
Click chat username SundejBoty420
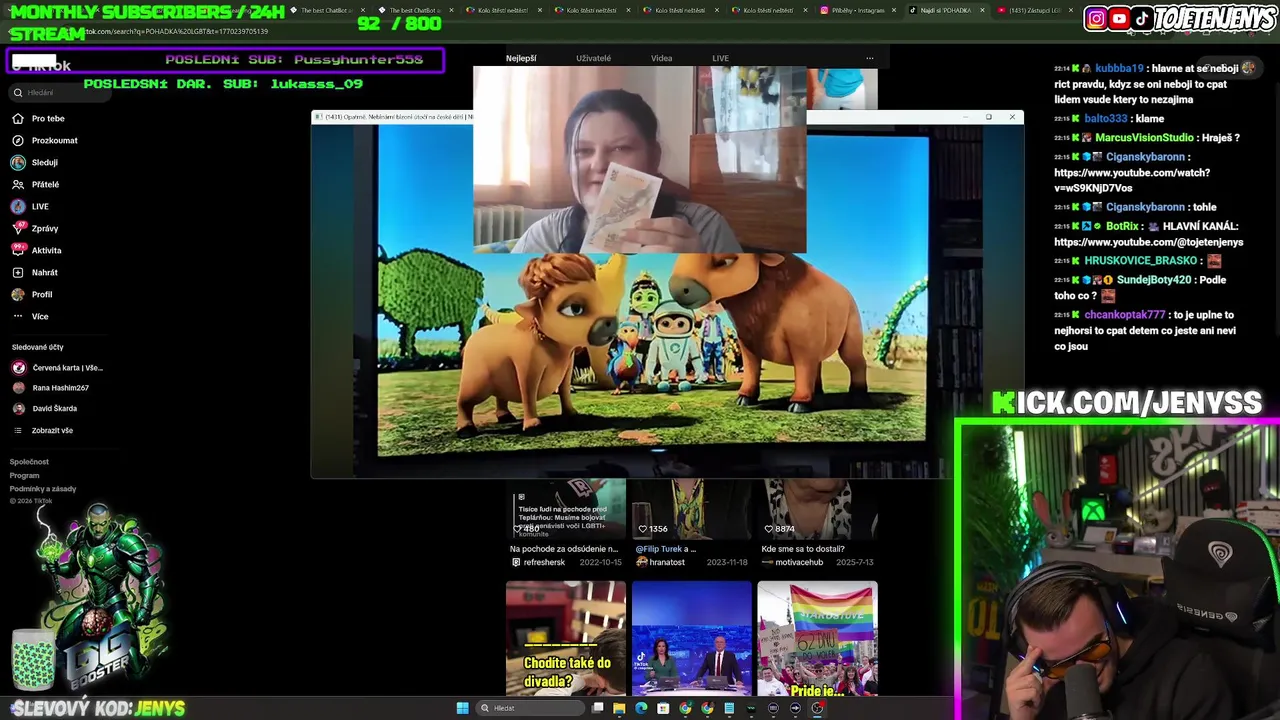(1154, 280)
